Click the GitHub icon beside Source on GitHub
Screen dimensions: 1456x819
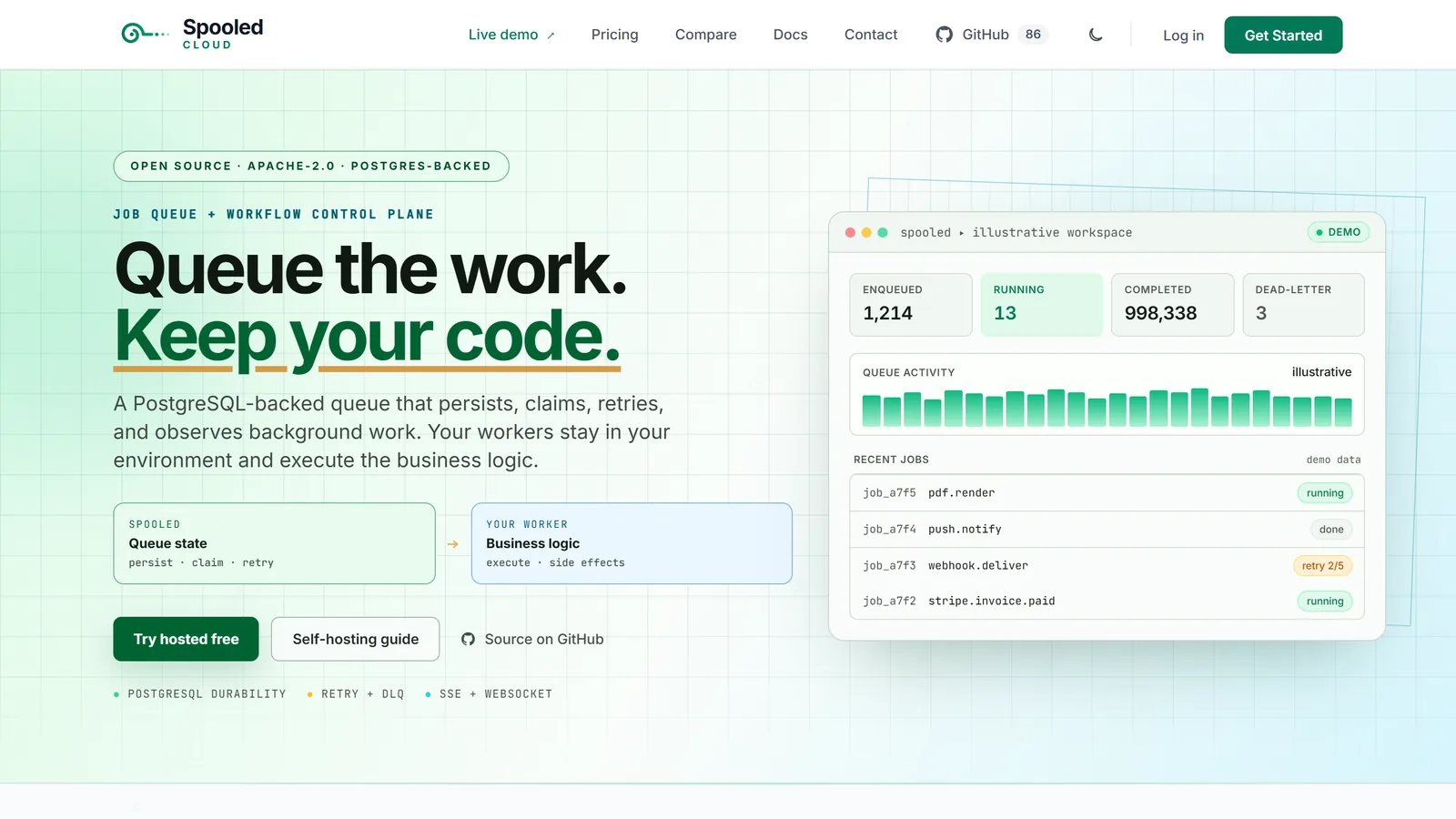coord(468,639)
